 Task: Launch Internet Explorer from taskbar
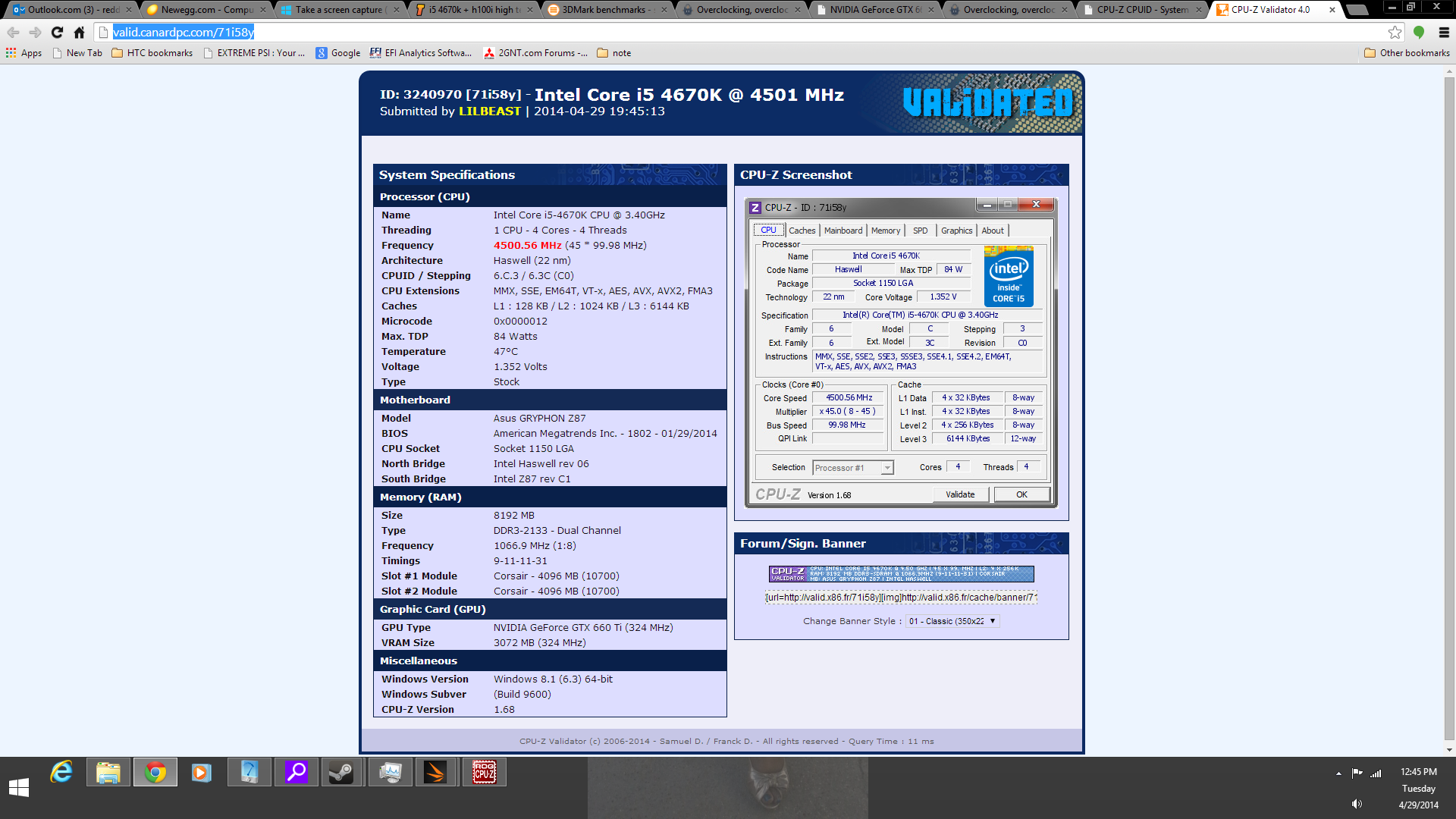click(61, 773)
